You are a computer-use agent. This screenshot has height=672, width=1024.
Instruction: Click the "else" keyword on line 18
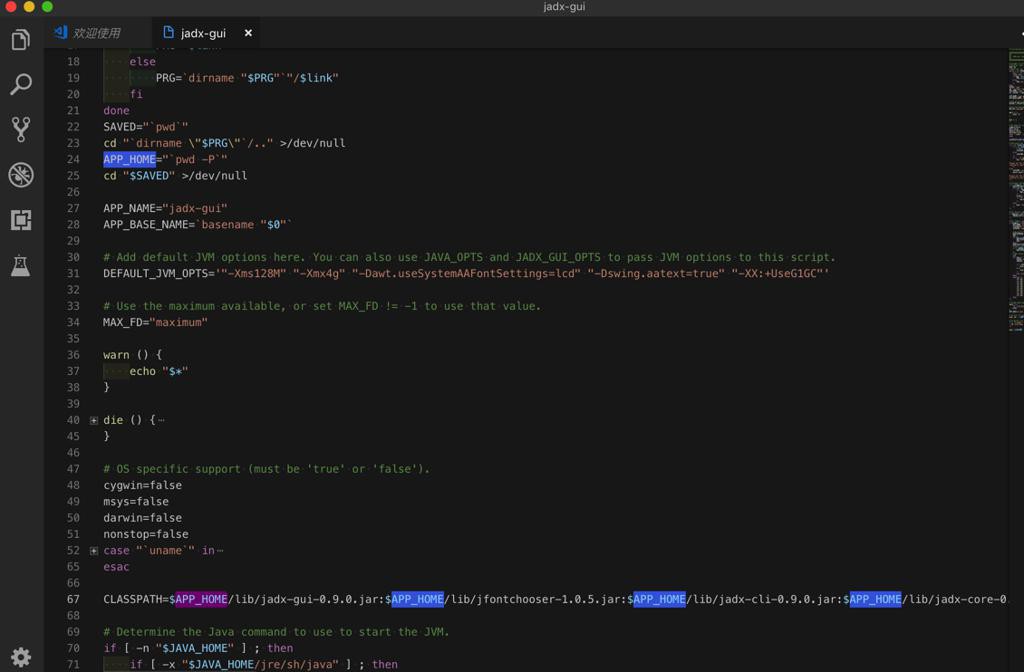(x=142, y=61)
